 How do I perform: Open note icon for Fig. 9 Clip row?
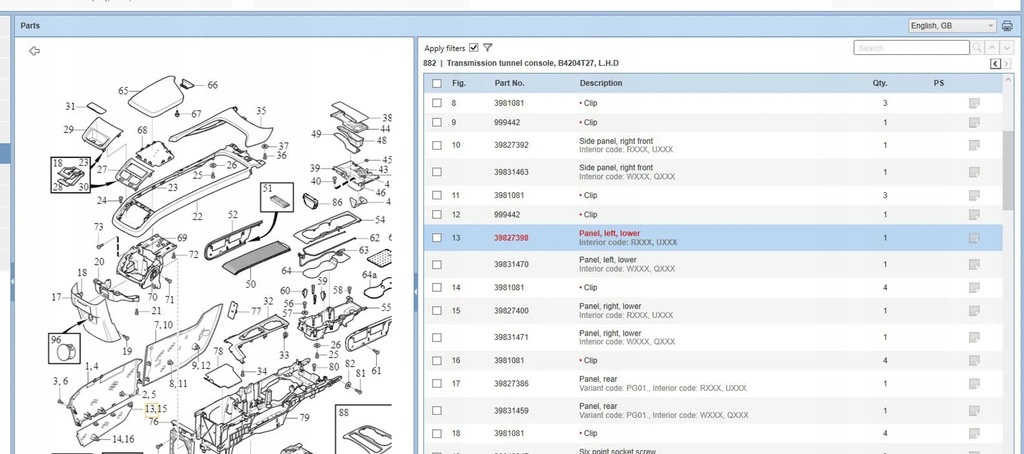(974, 123)
